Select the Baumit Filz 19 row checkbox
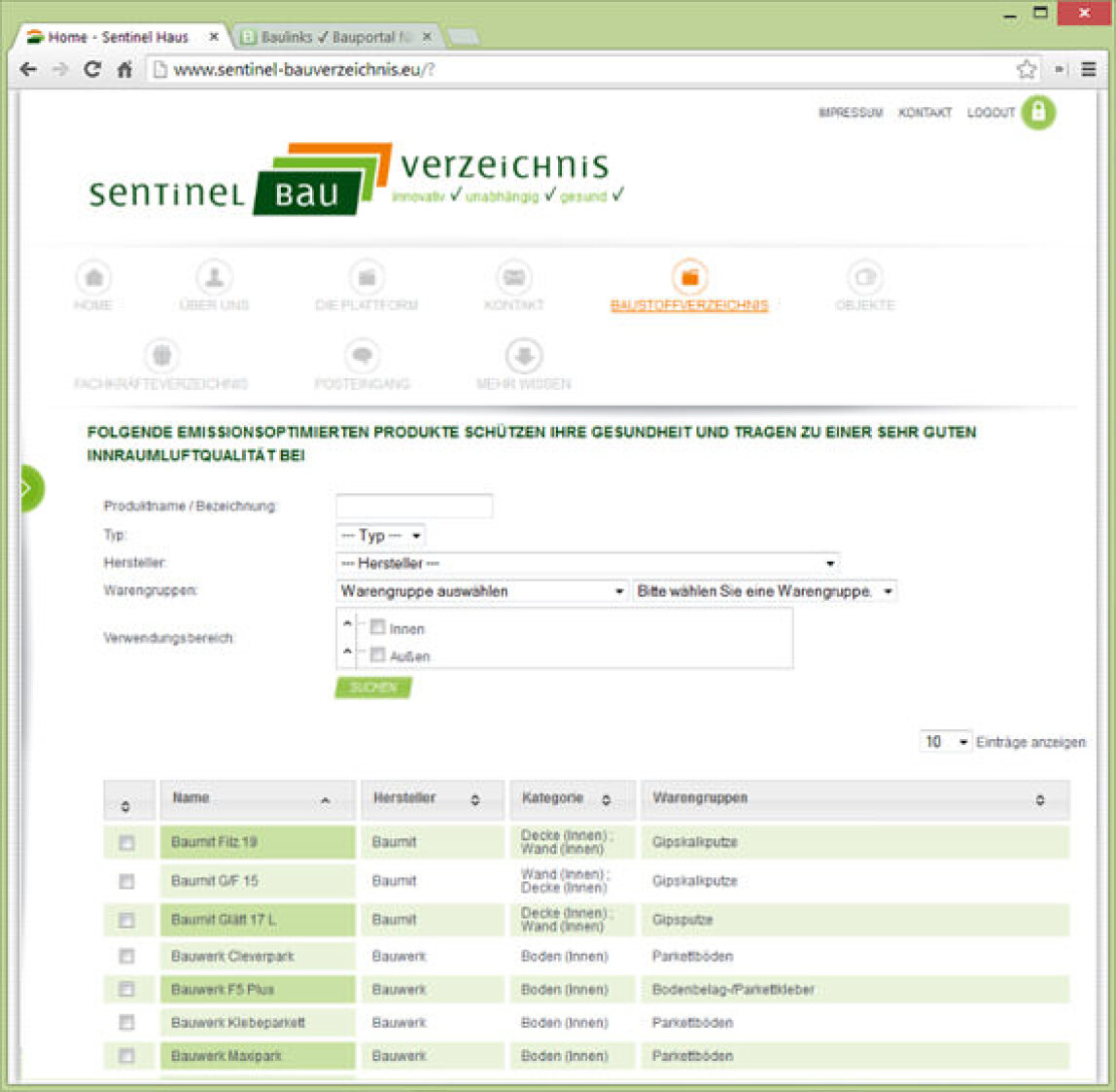This screenshot has height=1092, width=1116. (126, 843)
